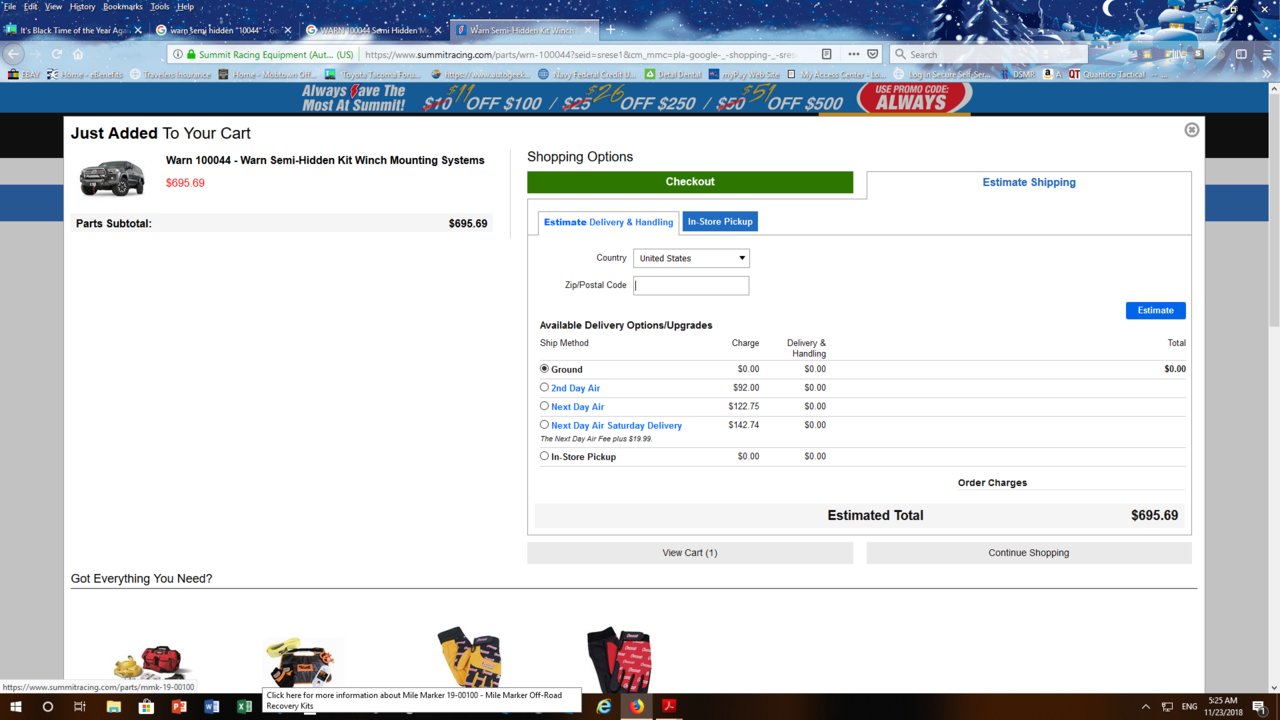The width and height of the screenshot is (1280, 720).
Task: Click Continue Shopping button
Action: pyautogui.click(x=1029, y=553)
